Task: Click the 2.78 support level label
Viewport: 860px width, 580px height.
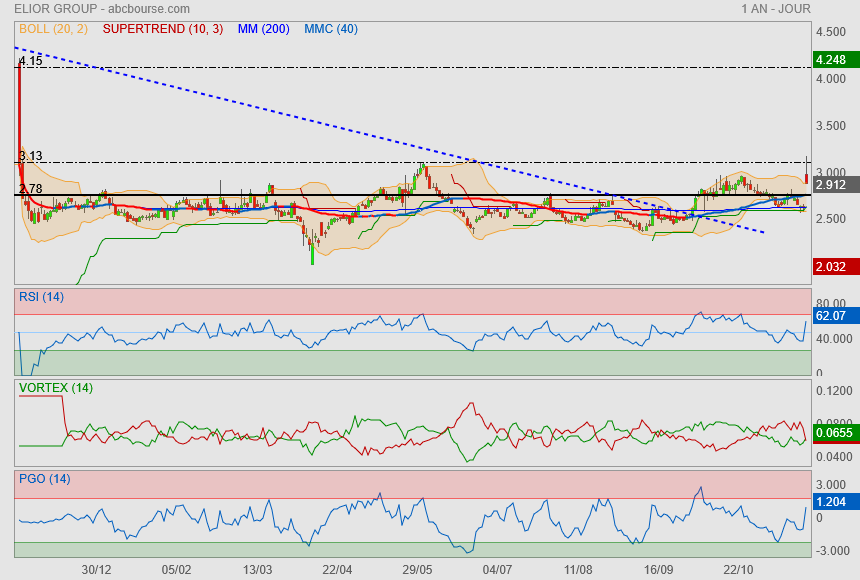Action: (30, 189)
